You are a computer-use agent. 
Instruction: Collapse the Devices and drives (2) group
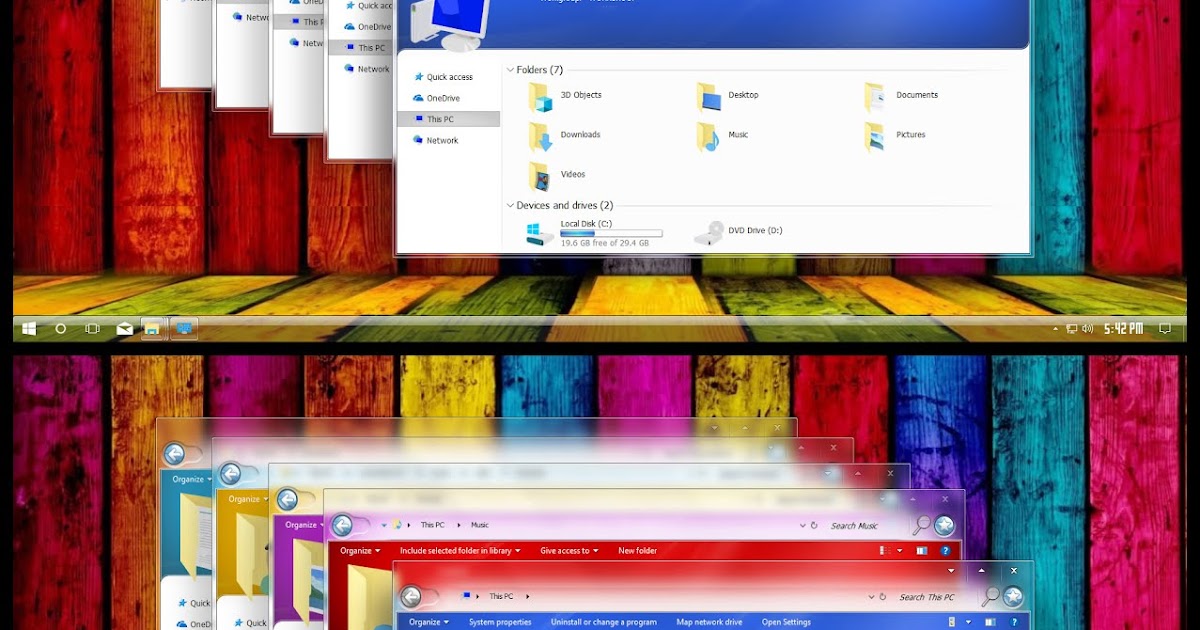[510, 206]
